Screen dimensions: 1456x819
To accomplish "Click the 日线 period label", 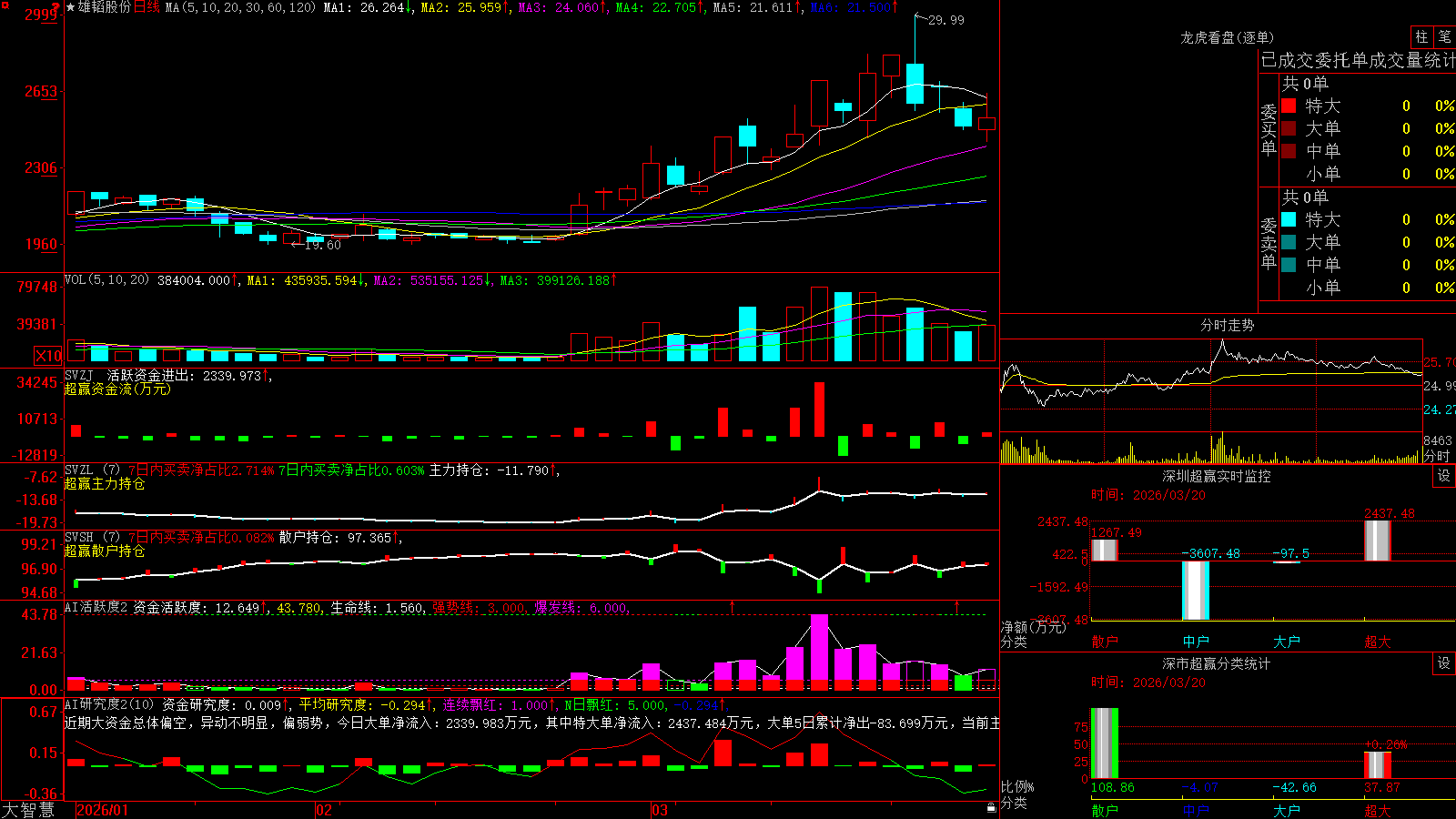I will (x=147, y=7).
